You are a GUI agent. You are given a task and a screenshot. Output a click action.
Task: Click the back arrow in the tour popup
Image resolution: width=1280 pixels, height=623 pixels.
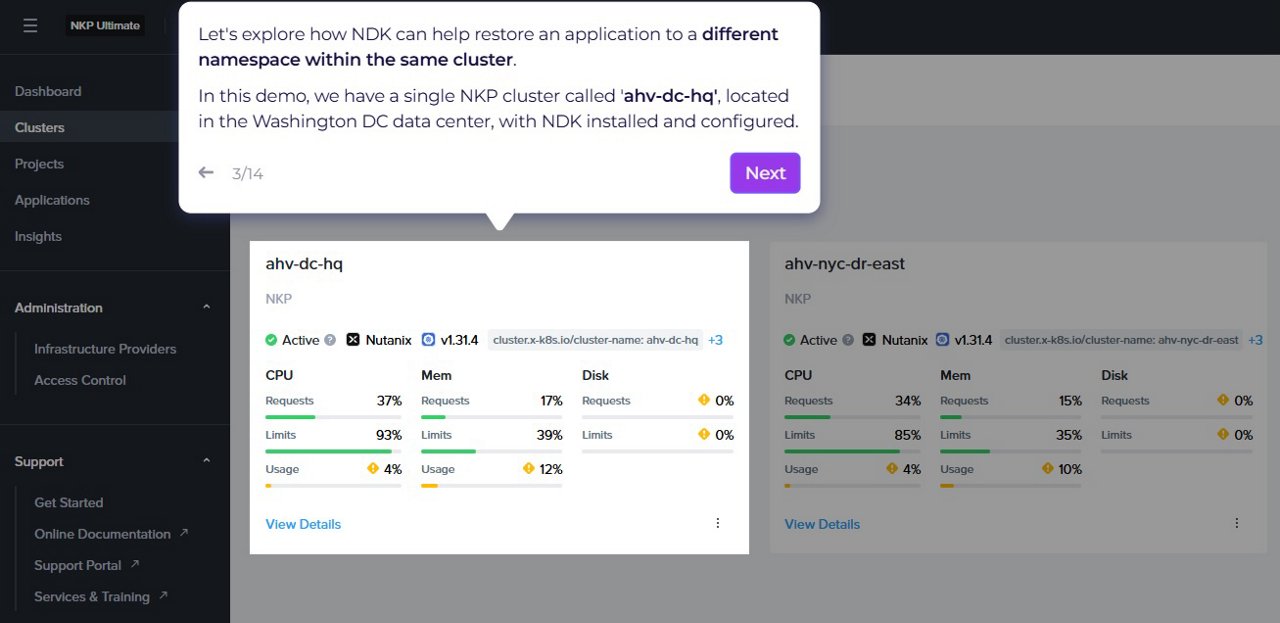pos(206,173)
